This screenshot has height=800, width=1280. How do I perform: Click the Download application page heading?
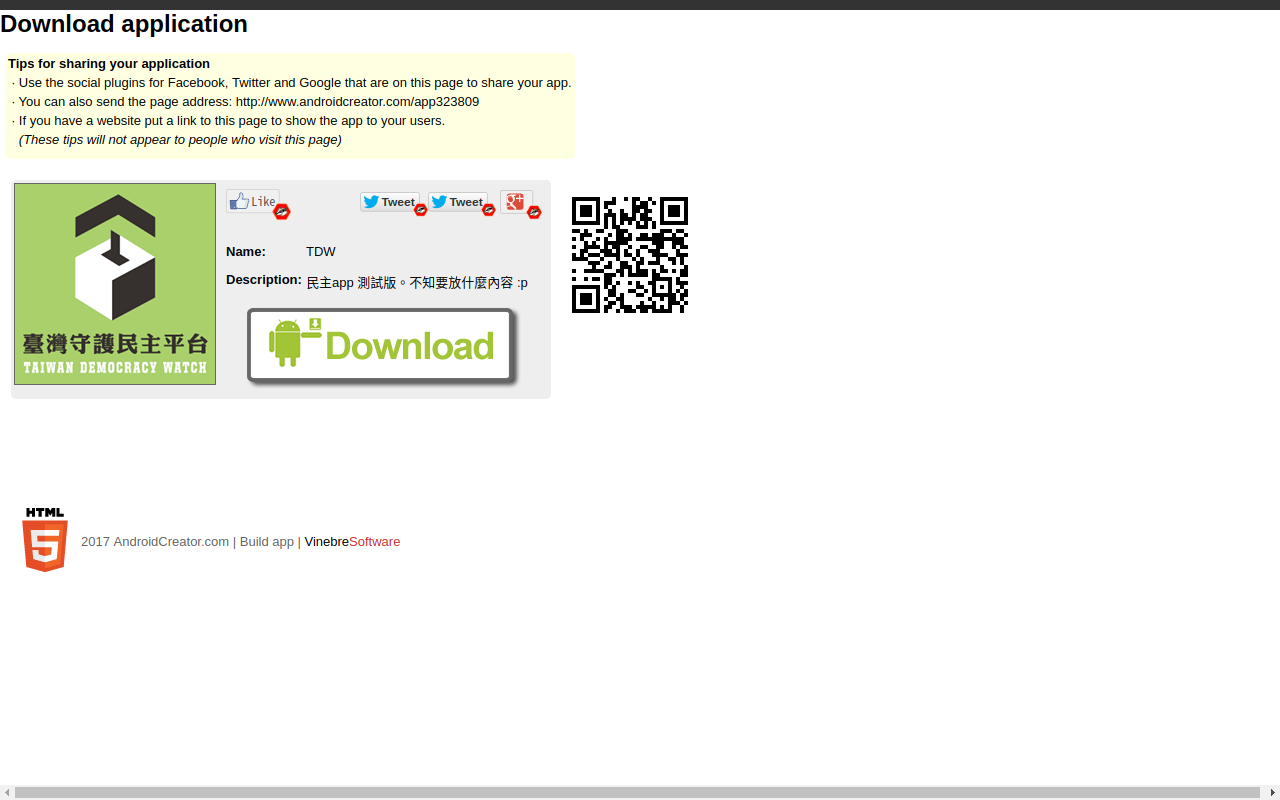tap(124, 24)
